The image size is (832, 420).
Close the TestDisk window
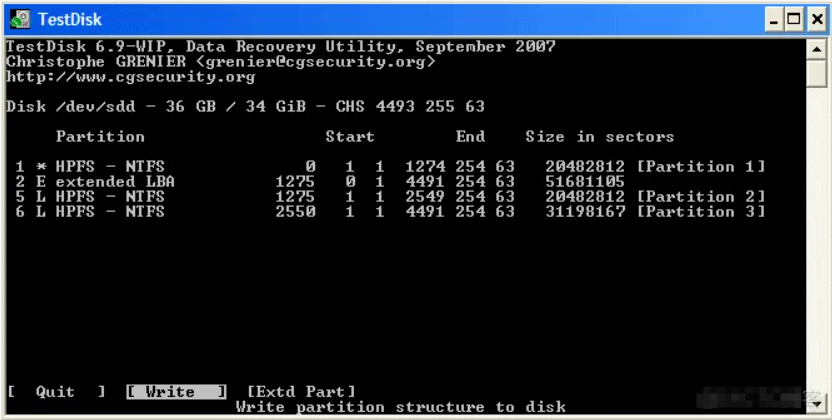pos(817,20)
